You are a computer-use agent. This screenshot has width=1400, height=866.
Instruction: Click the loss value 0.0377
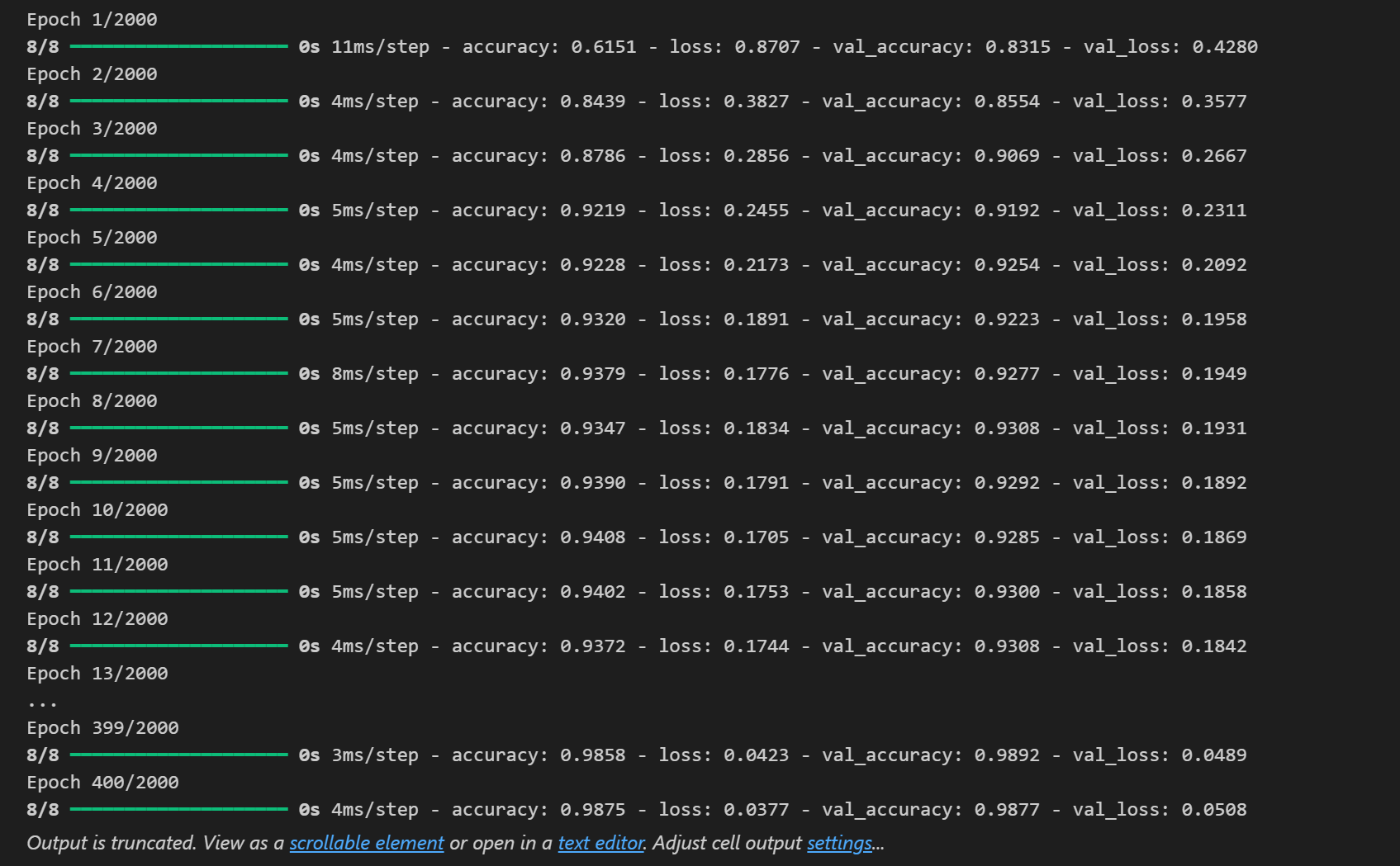click(757, 810)
